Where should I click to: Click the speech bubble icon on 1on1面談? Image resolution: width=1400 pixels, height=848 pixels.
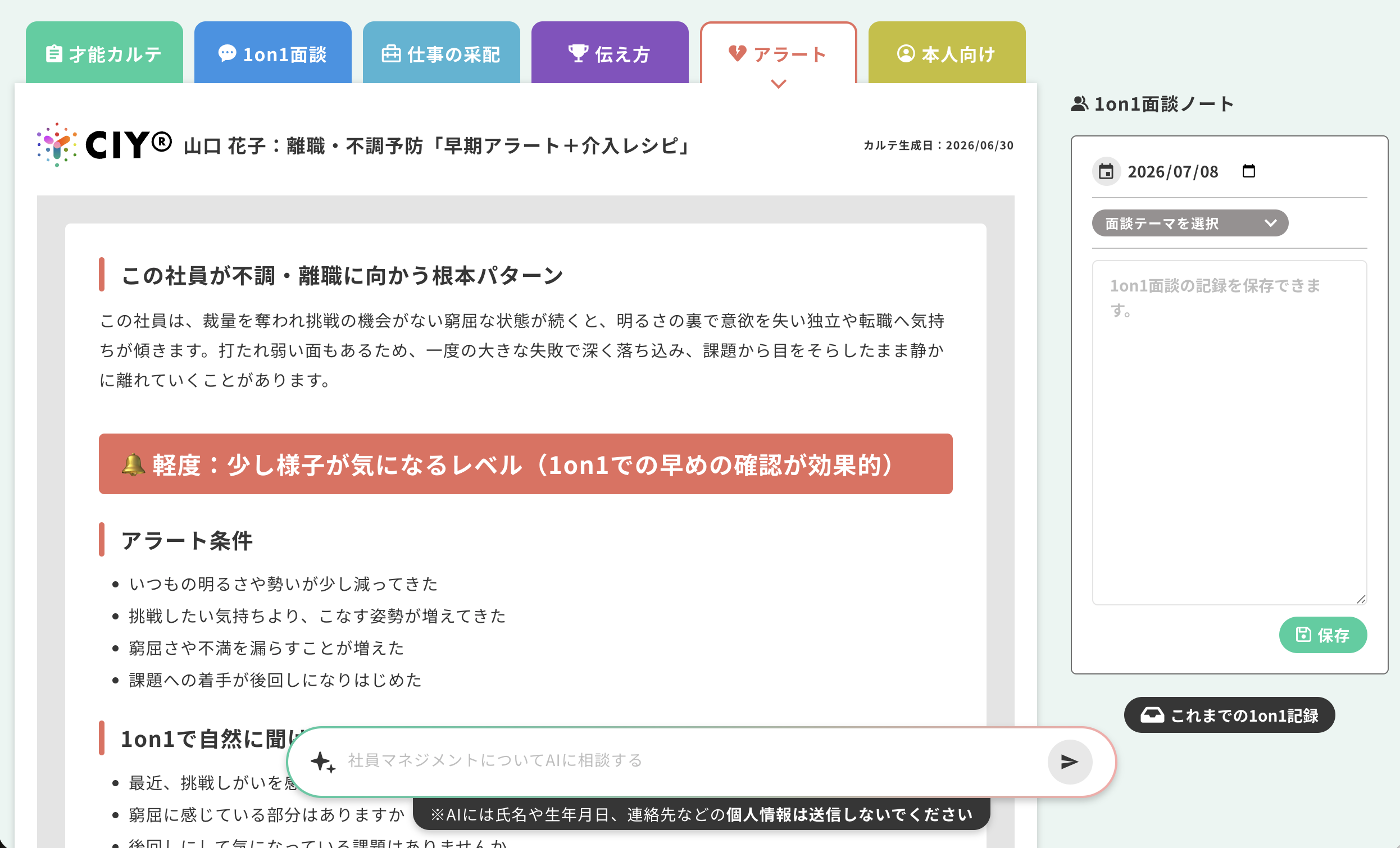(228, 53)
